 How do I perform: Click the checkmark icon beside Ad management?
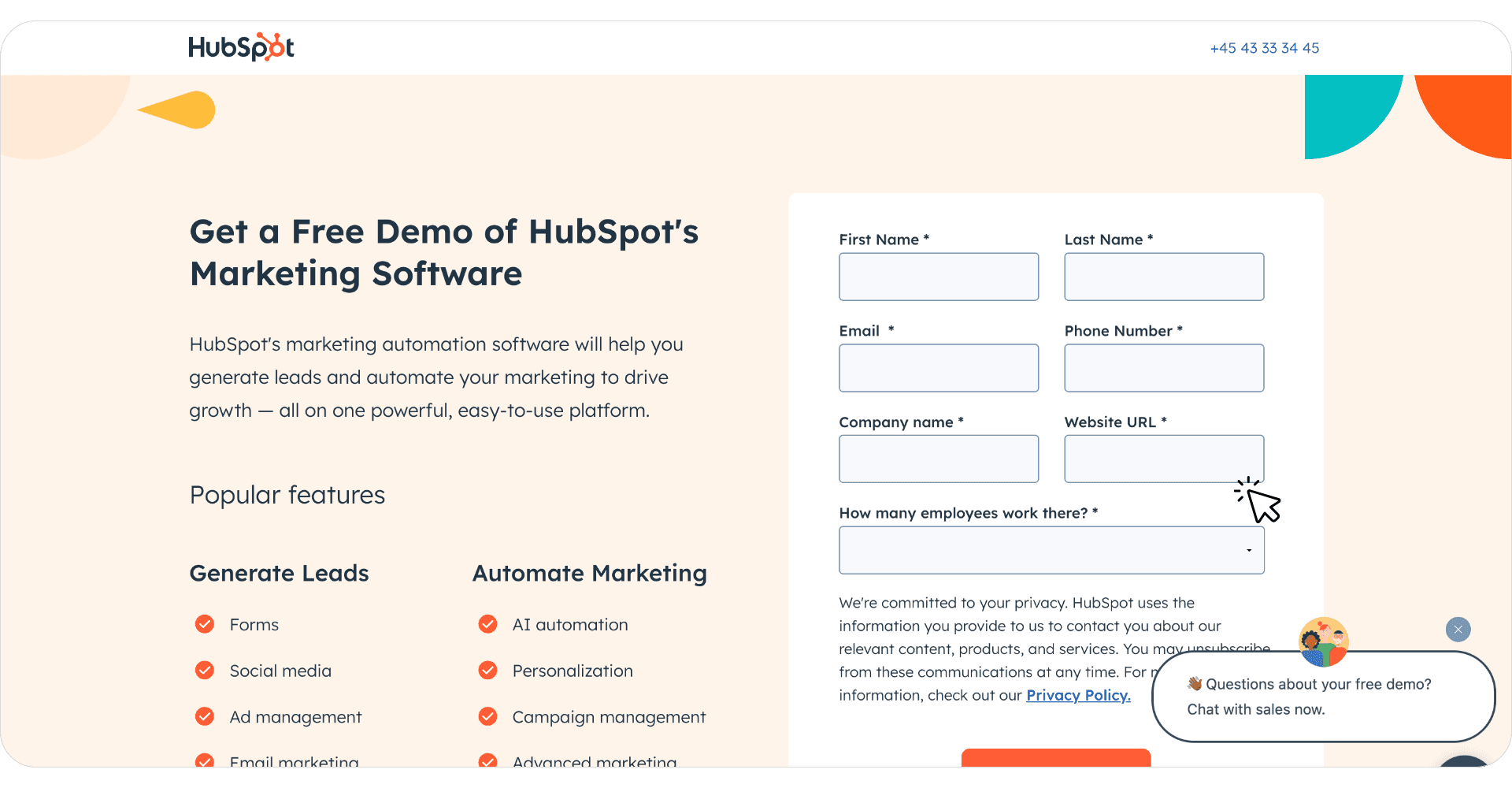click(x=205, y=716)
